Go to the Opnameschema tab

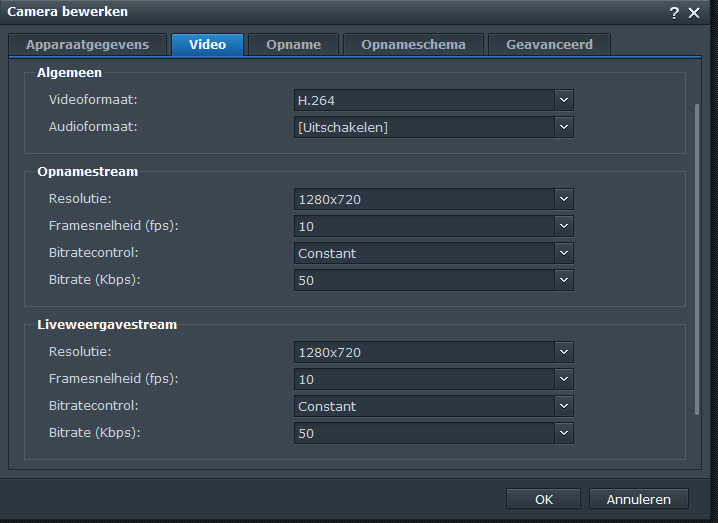point(413,45)
